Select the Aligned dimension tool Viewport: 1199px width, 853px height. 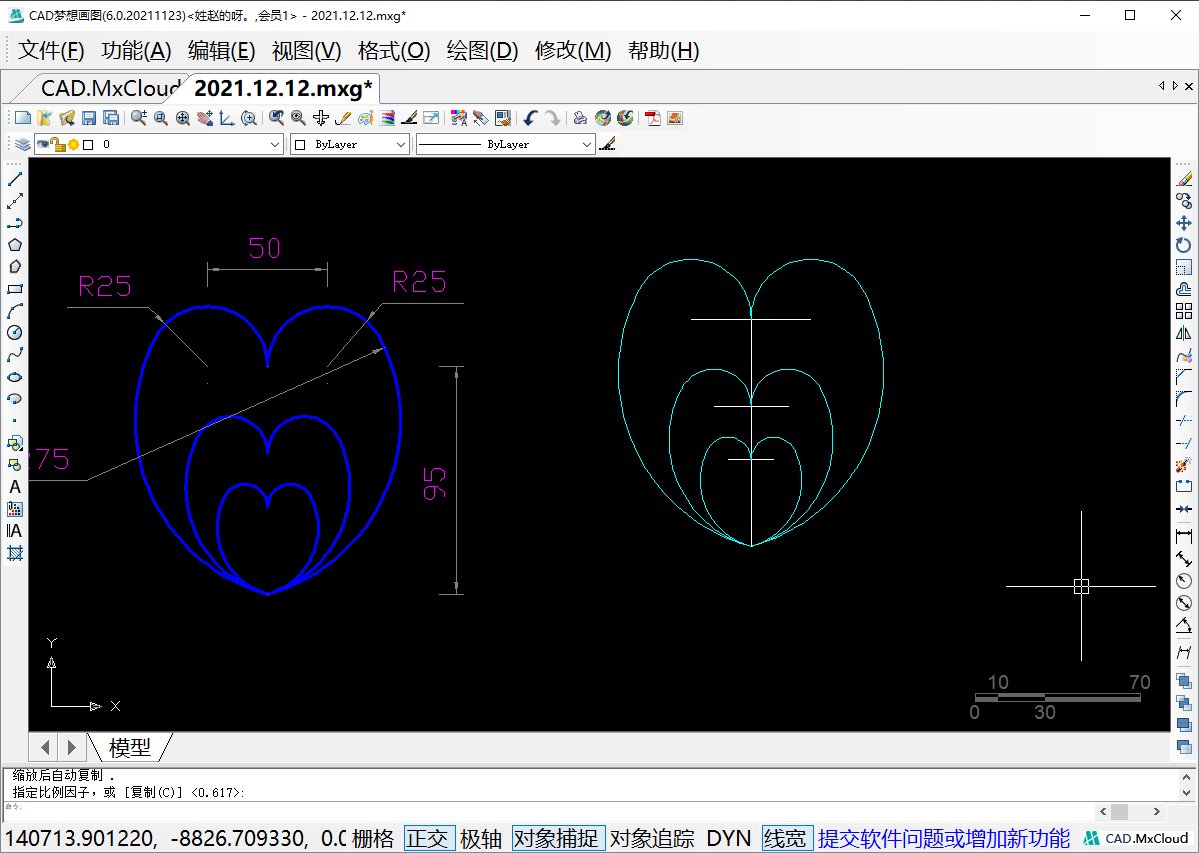click(x=1184, y=559)
